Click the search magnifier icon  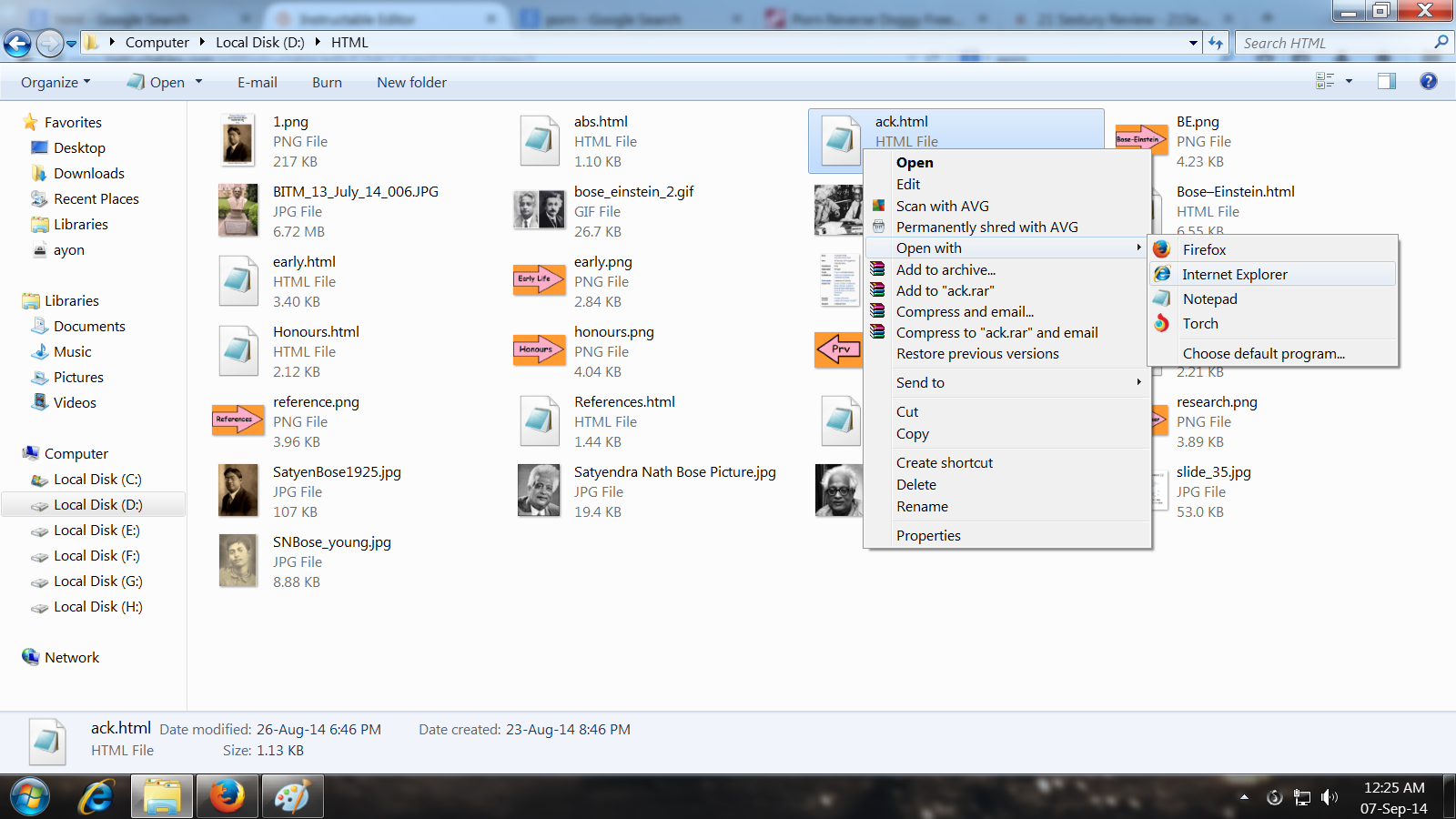[1441, 42]
